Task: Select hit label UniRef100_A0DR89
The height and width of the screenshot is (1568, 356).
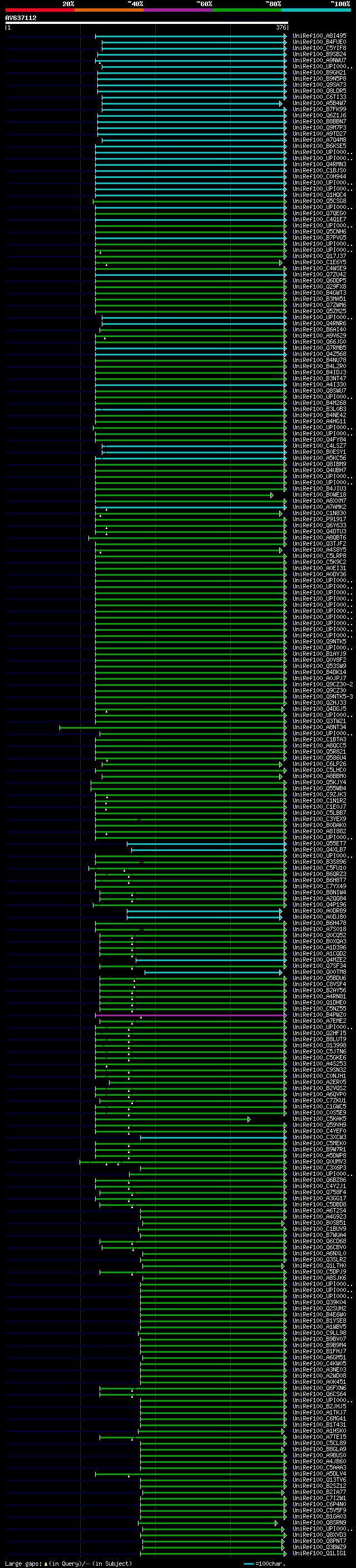Action: coord(319,911)
